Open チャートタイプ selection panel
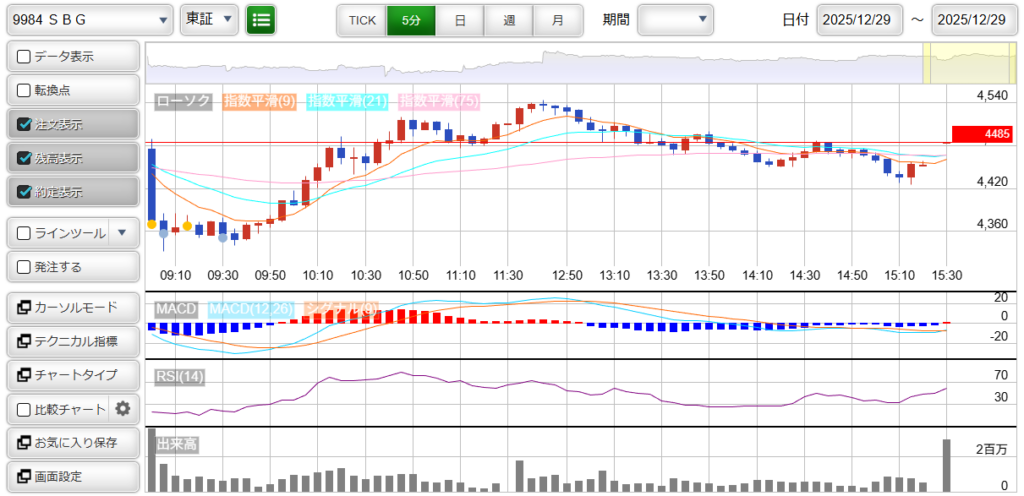The height and width of the screenshot is (496, 1024). point(73,375)
